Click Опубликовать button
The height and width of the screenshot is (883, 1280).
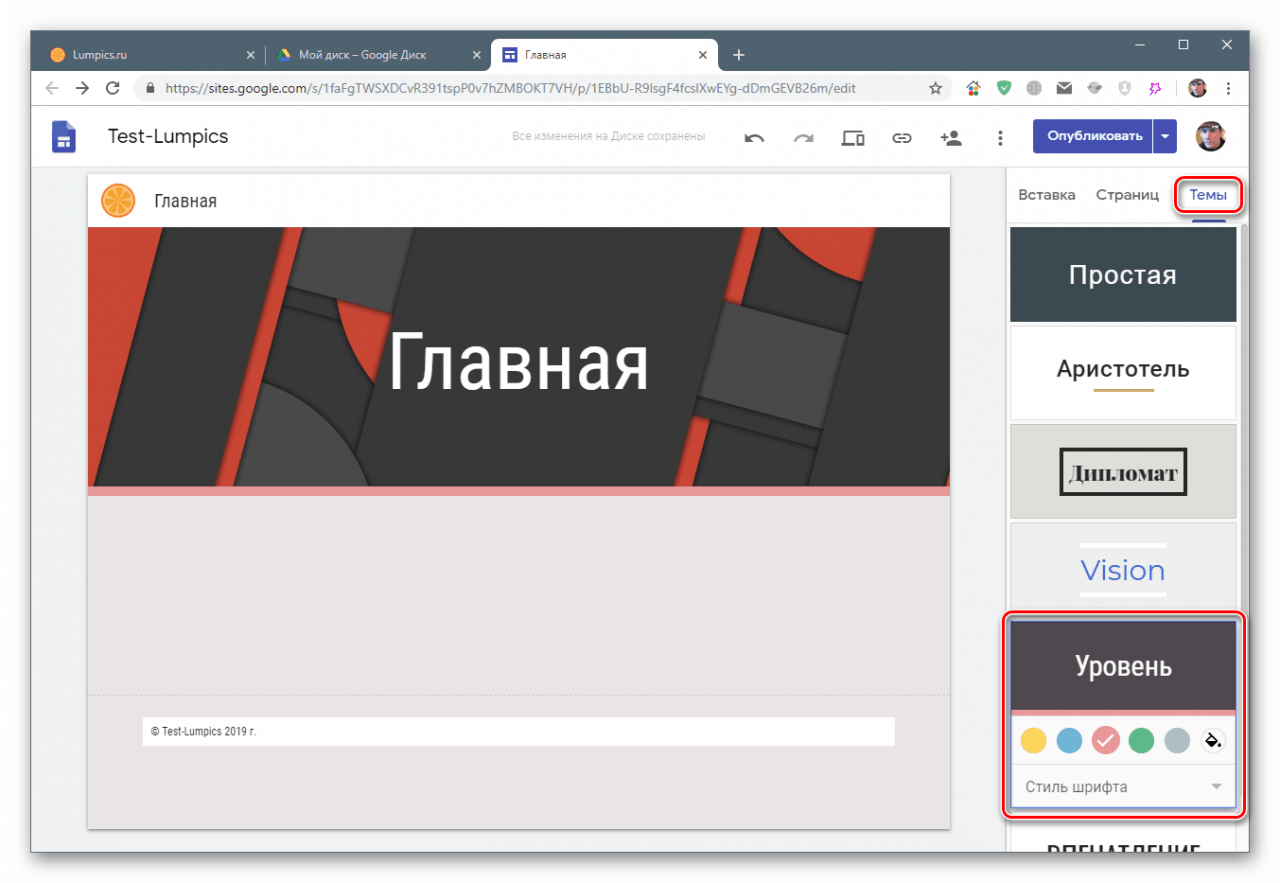[x=1093, y=136]
